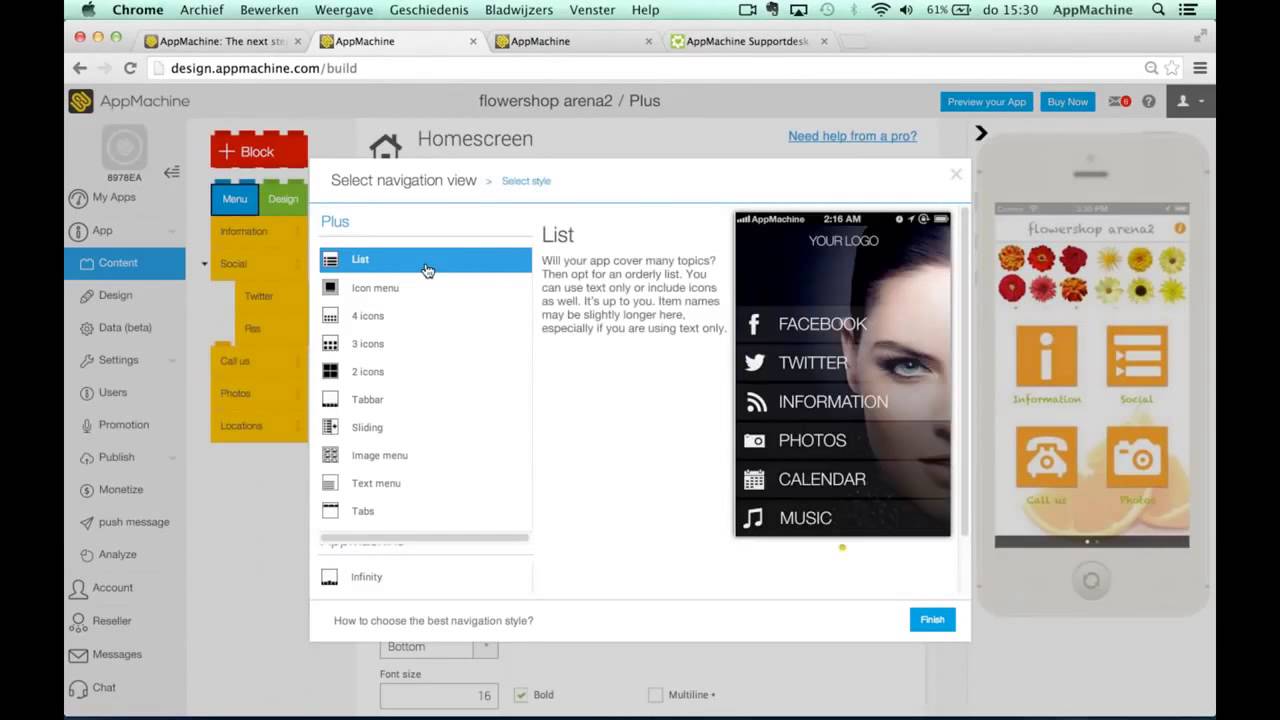Select the Tabs style icon
Viewport: 1280px width, 720px height.
[330, 511]
